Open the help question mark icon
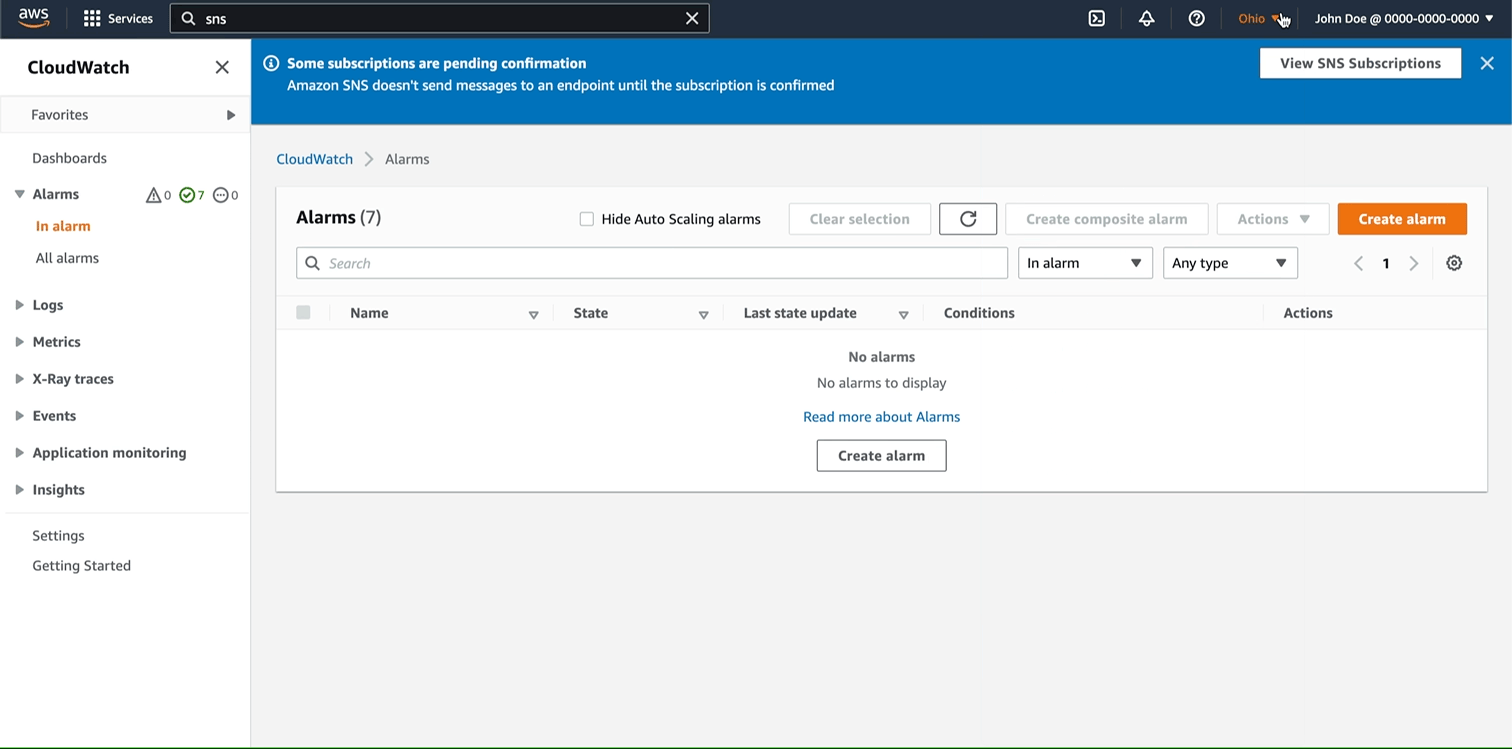The width and height of the screenshot is (1512, 749). click(1196, 18)
